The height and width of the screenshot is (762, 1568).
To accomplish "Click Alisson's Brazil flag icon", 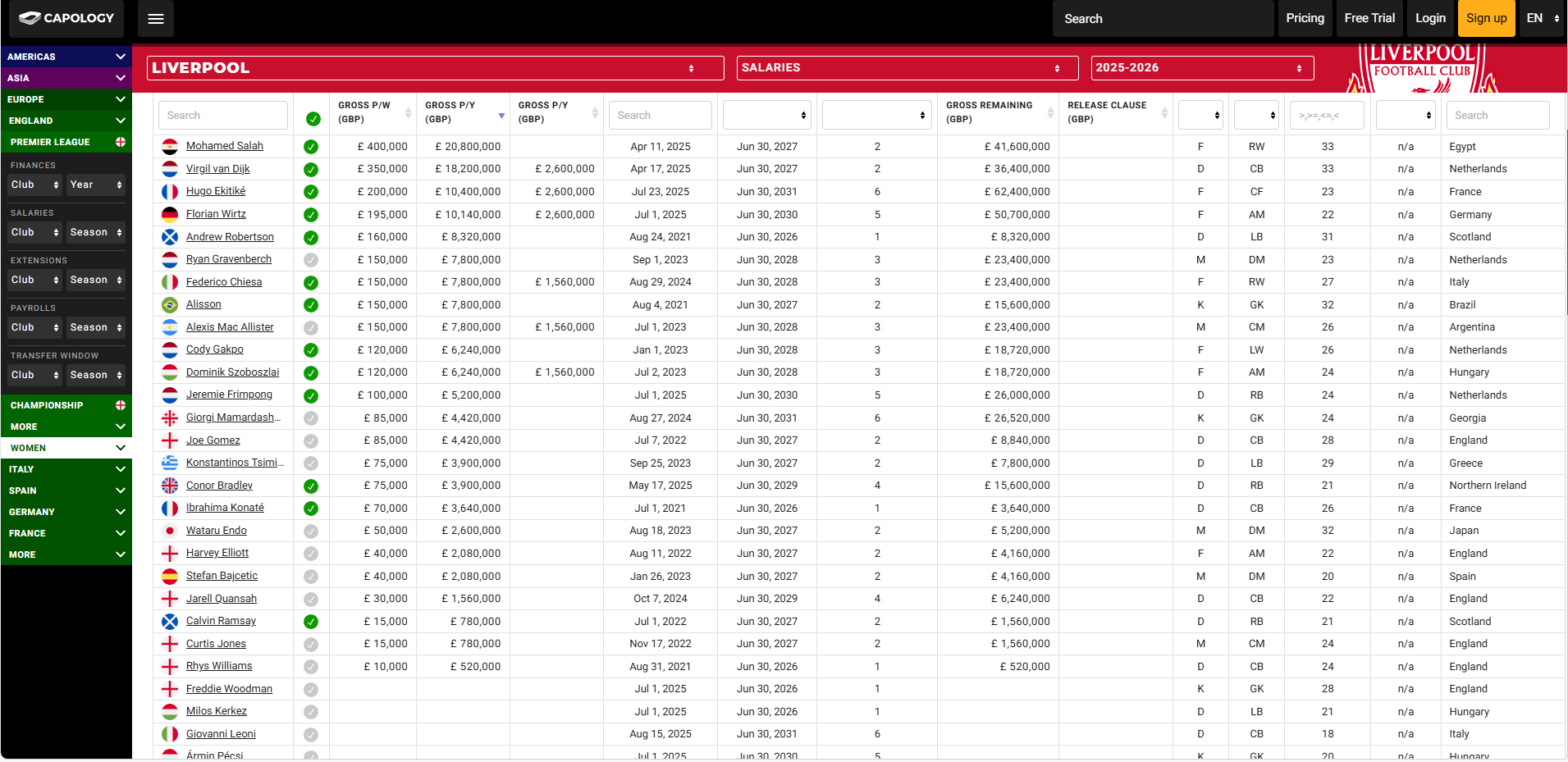I will (x=170, y=305).
